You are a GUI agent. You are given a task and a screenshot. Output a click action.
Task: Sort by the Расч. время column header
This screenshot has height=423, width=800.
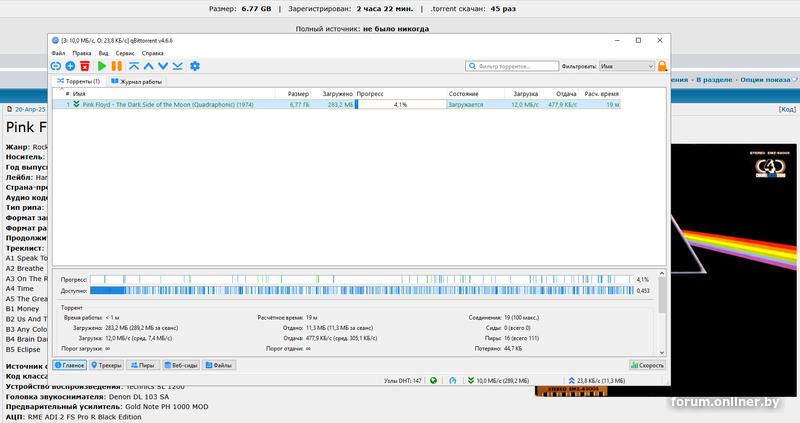601,94
